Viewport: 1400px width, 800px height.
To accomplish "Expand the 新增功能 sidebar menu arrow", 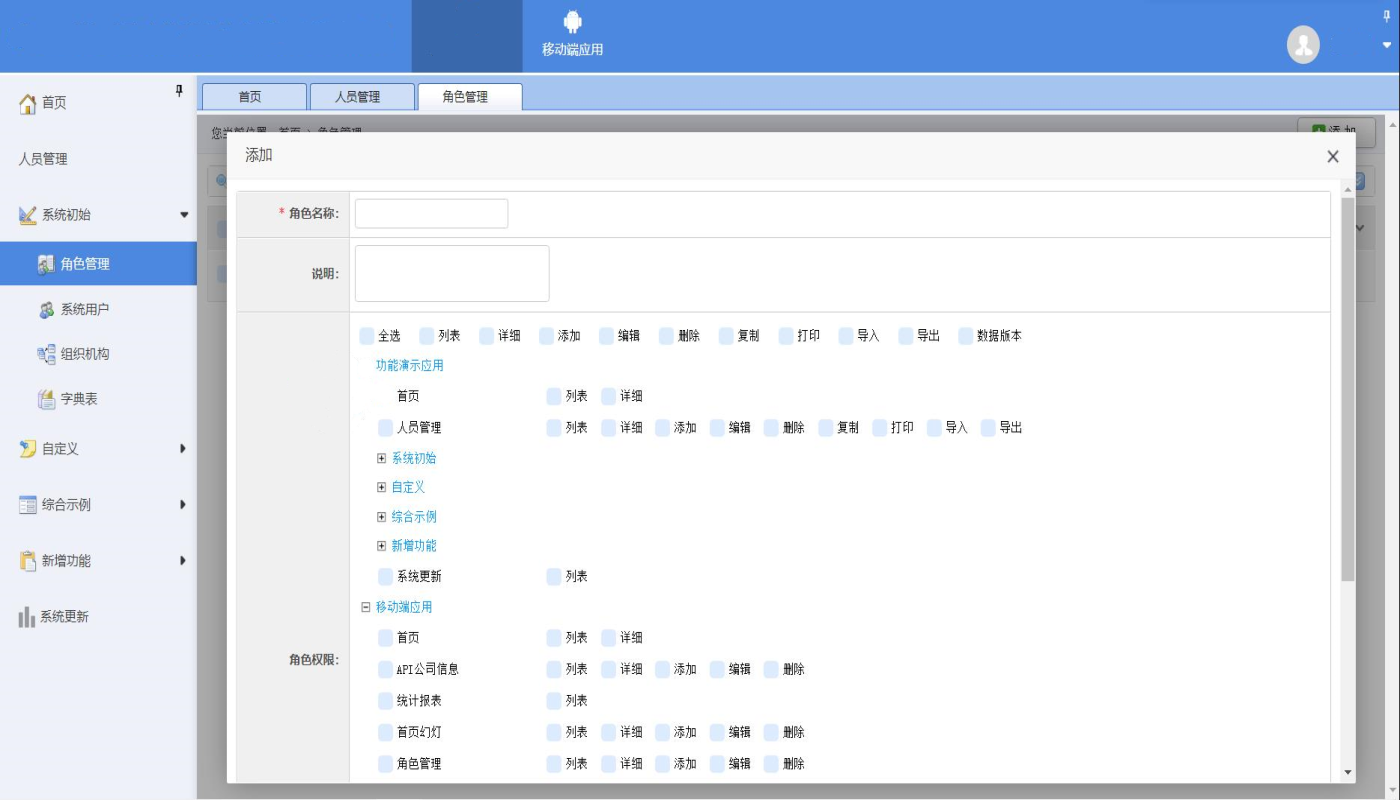I will (183, 561).
